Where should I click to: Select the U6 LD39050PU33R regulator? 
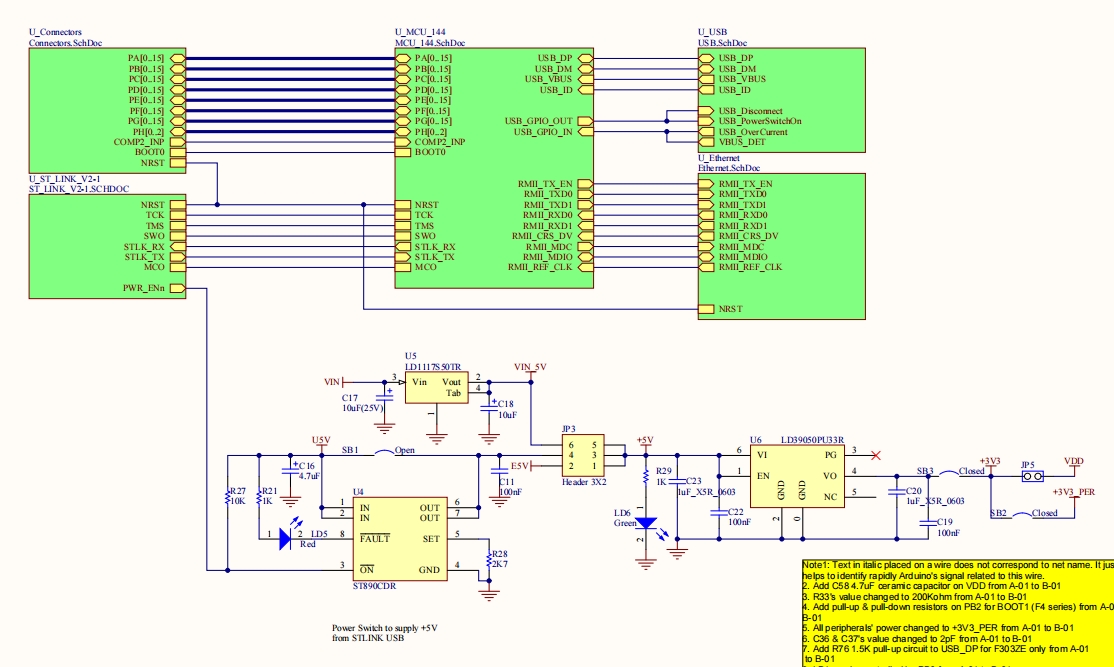[x=797, y=493]
